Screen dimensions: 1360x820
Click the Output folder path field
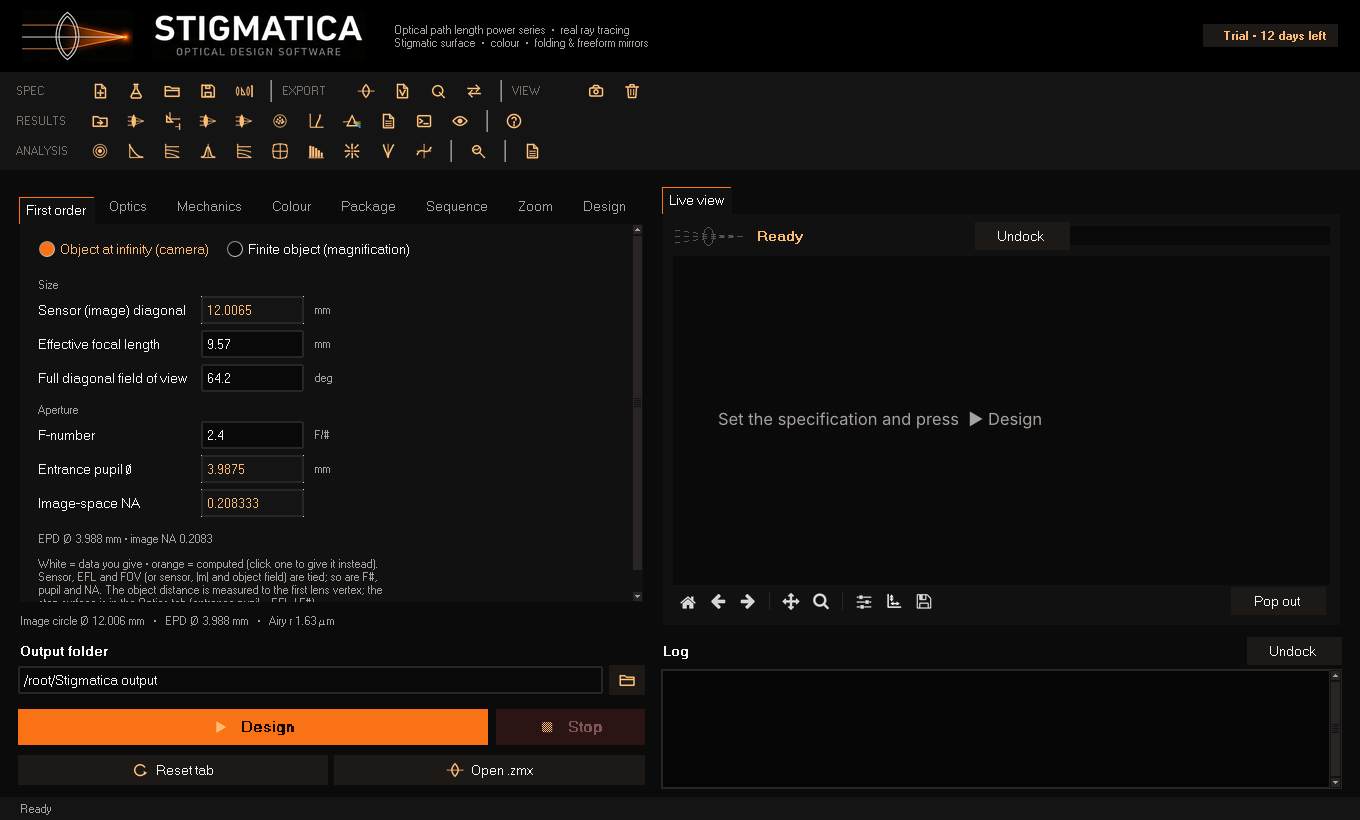click(310, 680)
